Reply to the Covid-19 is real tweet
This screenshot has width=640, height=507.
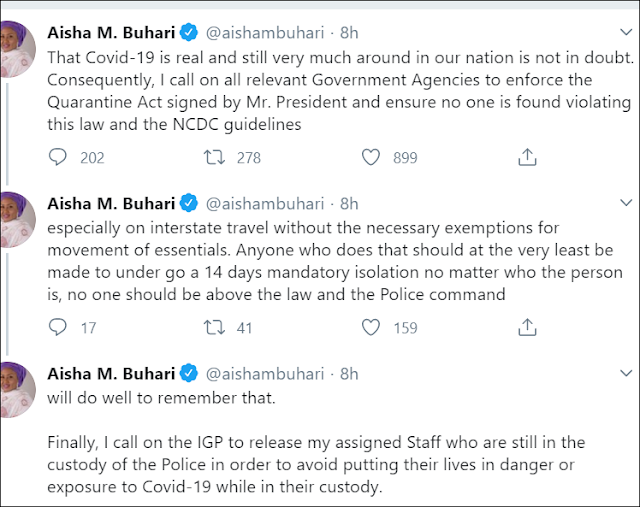pos(58,157)
